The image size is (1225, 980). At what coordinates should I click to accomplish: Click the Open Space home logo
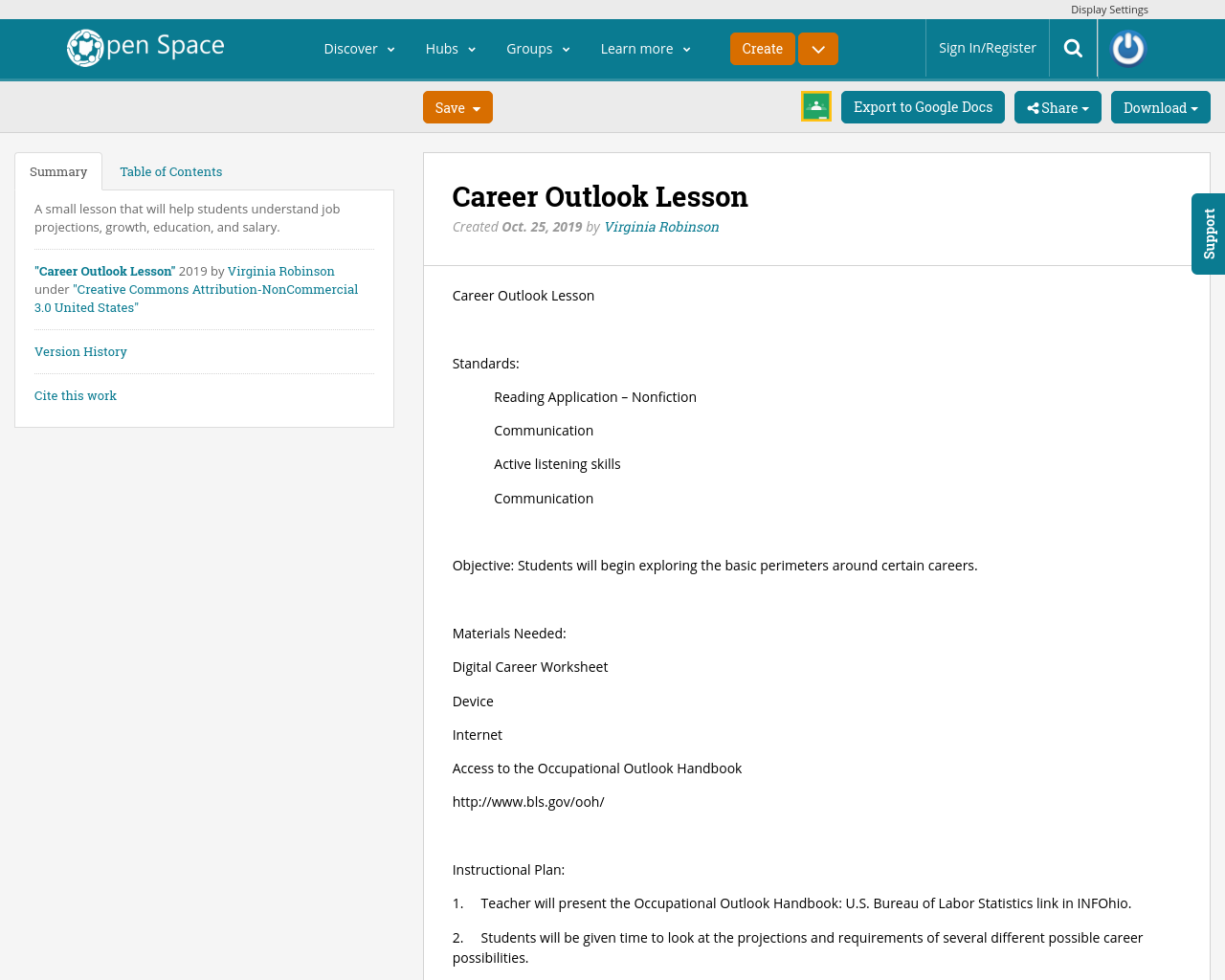(x=144, y=45)
